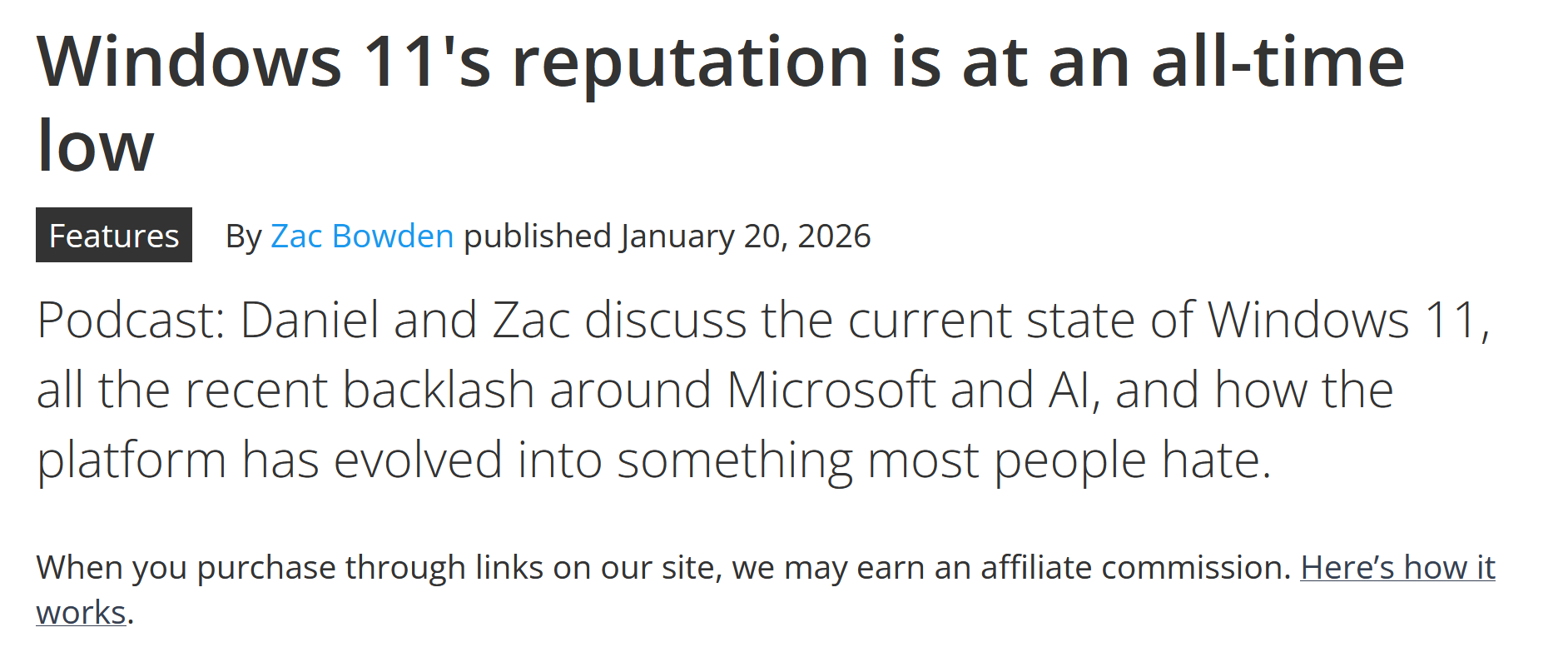Click the January 20, 2026 publish date
The width and height of the screenshot is (1568, 667).
(x=745, y=236)
